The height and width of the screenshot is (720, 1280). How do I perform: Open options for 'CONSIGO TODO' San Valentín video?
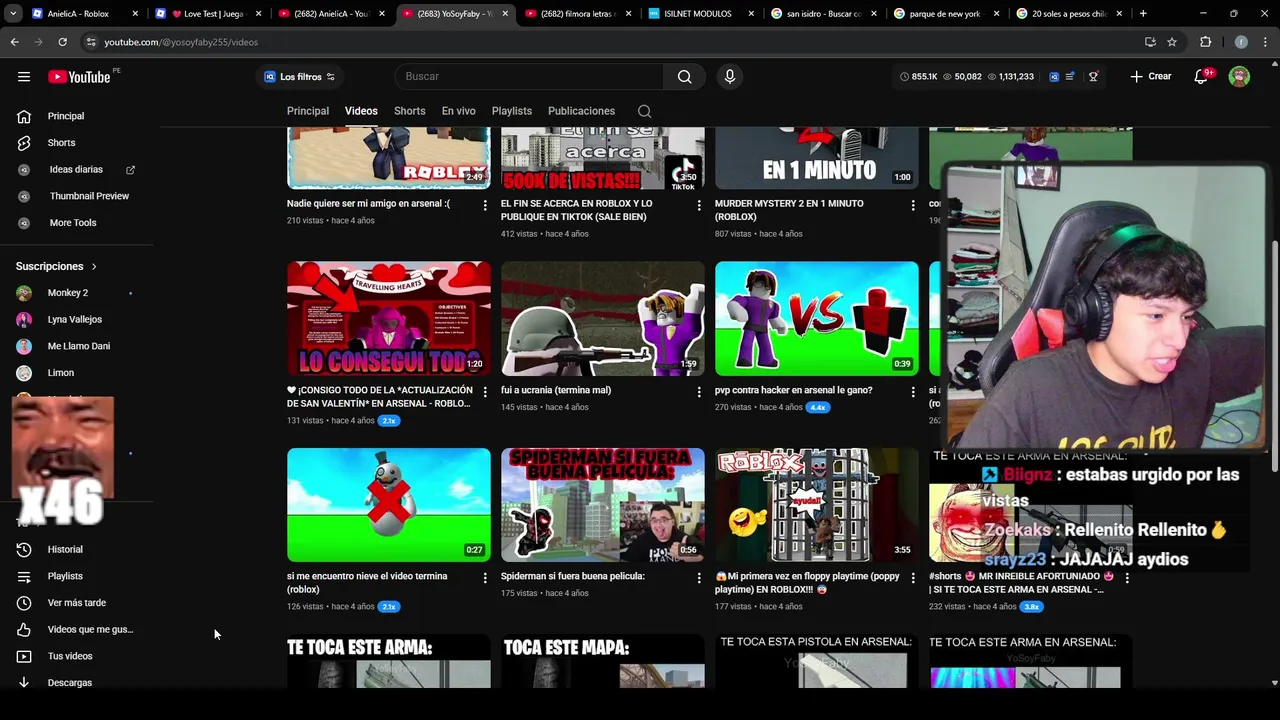click(x=485, y=391)
